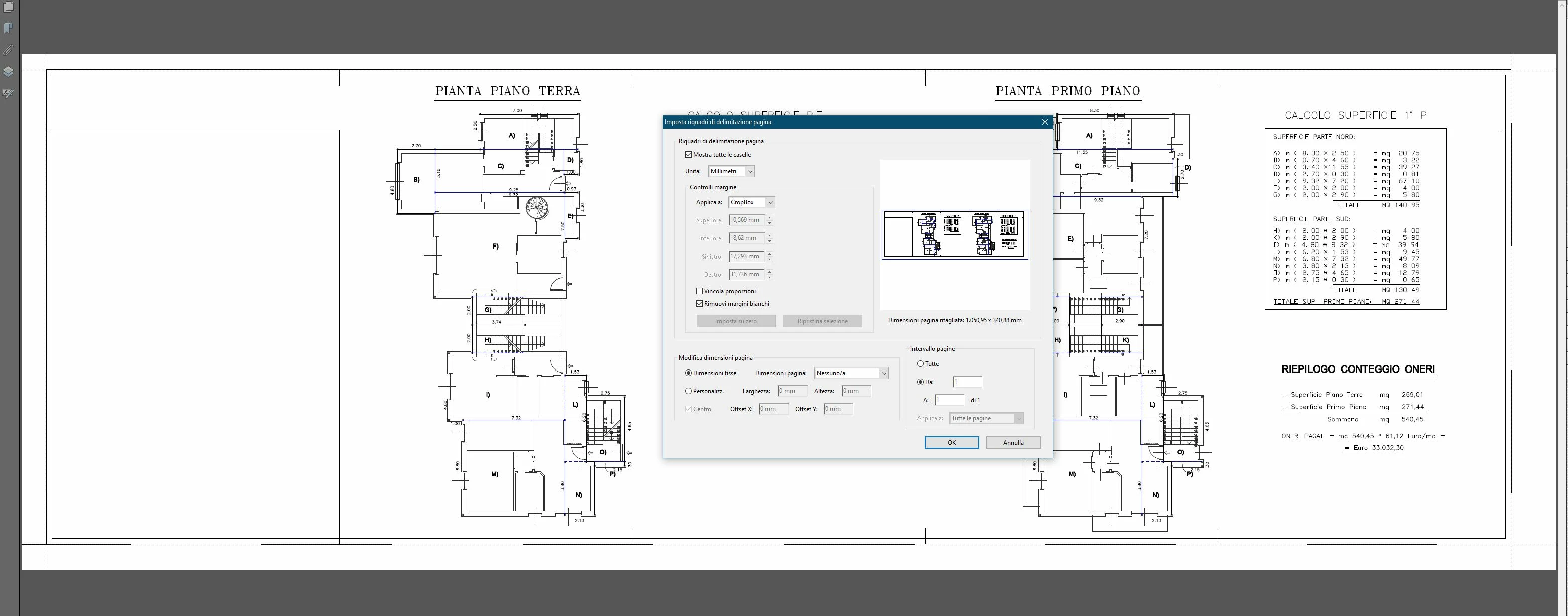Click the page crop preview thumbnail
The width and height of the screenshot is (1568, 616).
coord(955,234)
